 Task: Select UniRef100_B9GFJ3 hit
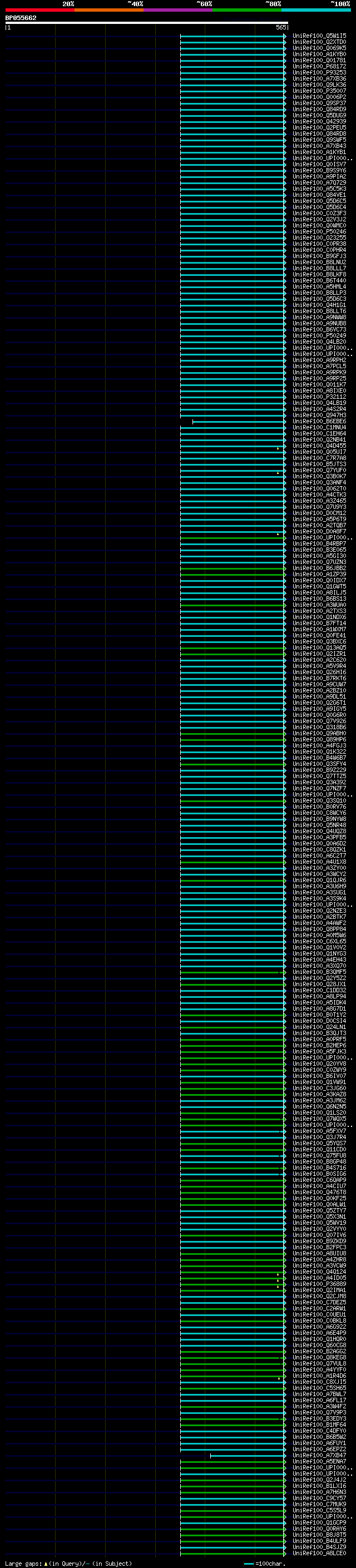(319, 256)
